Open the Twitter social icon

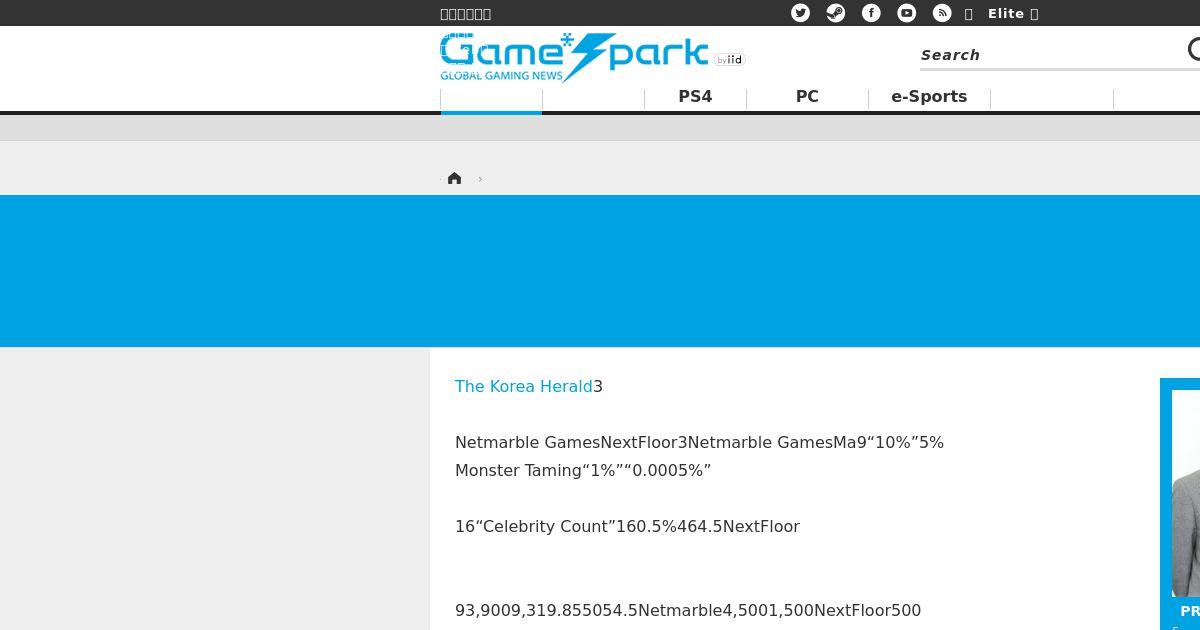pyautogui.click(x=800, y=13)
